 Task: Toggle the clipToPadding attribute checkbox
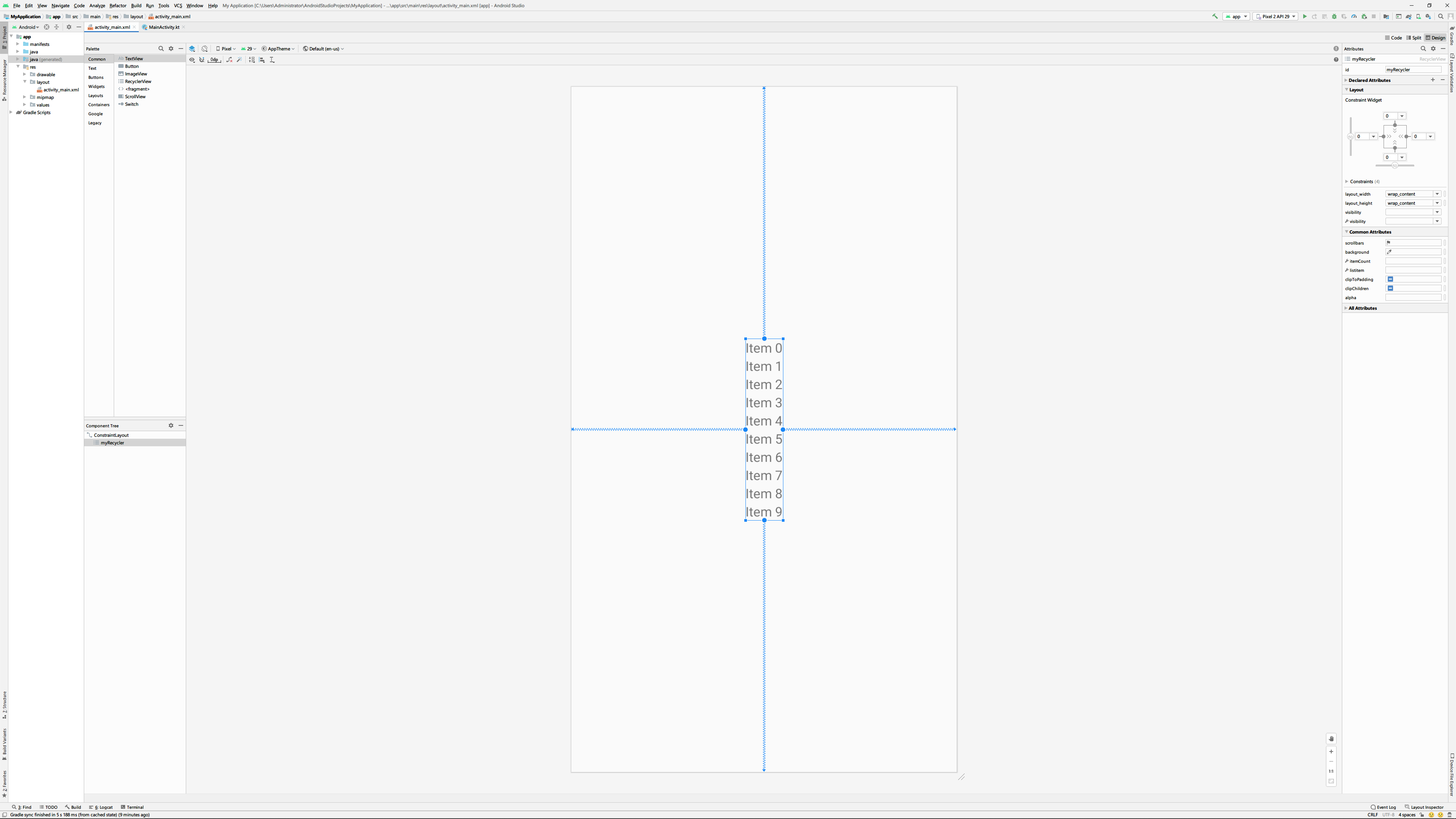(1390, 279)
